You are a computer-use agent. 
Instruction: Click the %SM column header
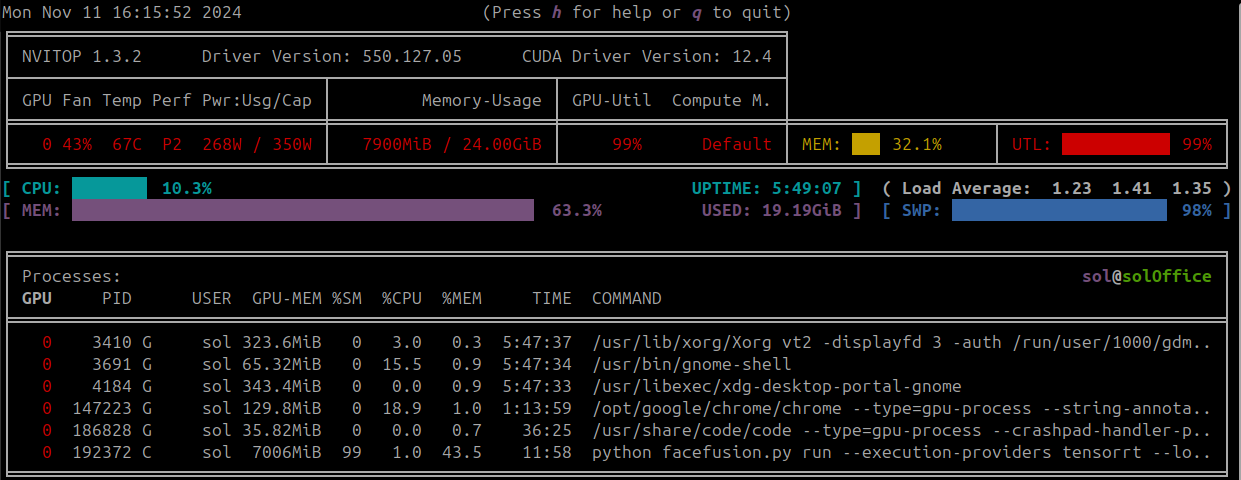pyautogui.click(x=347, y=299)
